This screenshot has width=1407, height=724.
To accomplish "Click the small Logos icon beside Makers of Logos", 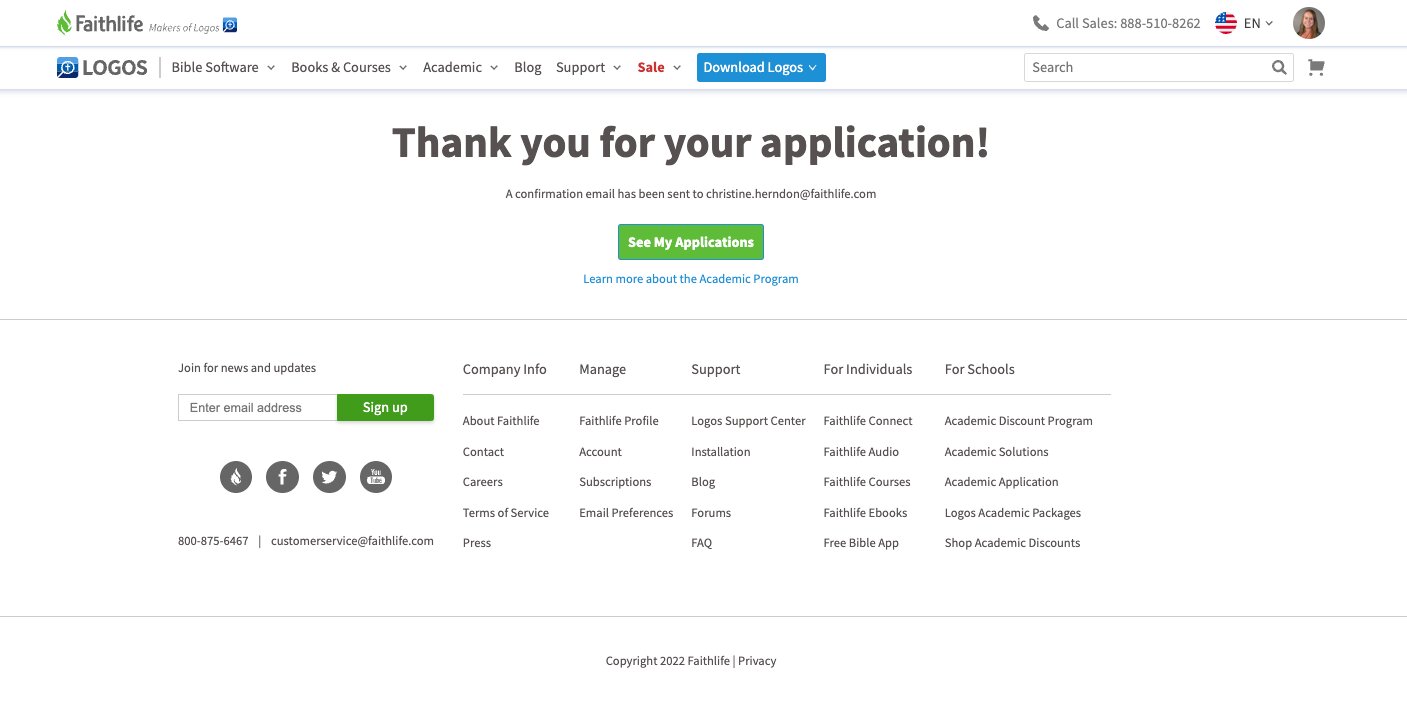I will pos(230,25).
